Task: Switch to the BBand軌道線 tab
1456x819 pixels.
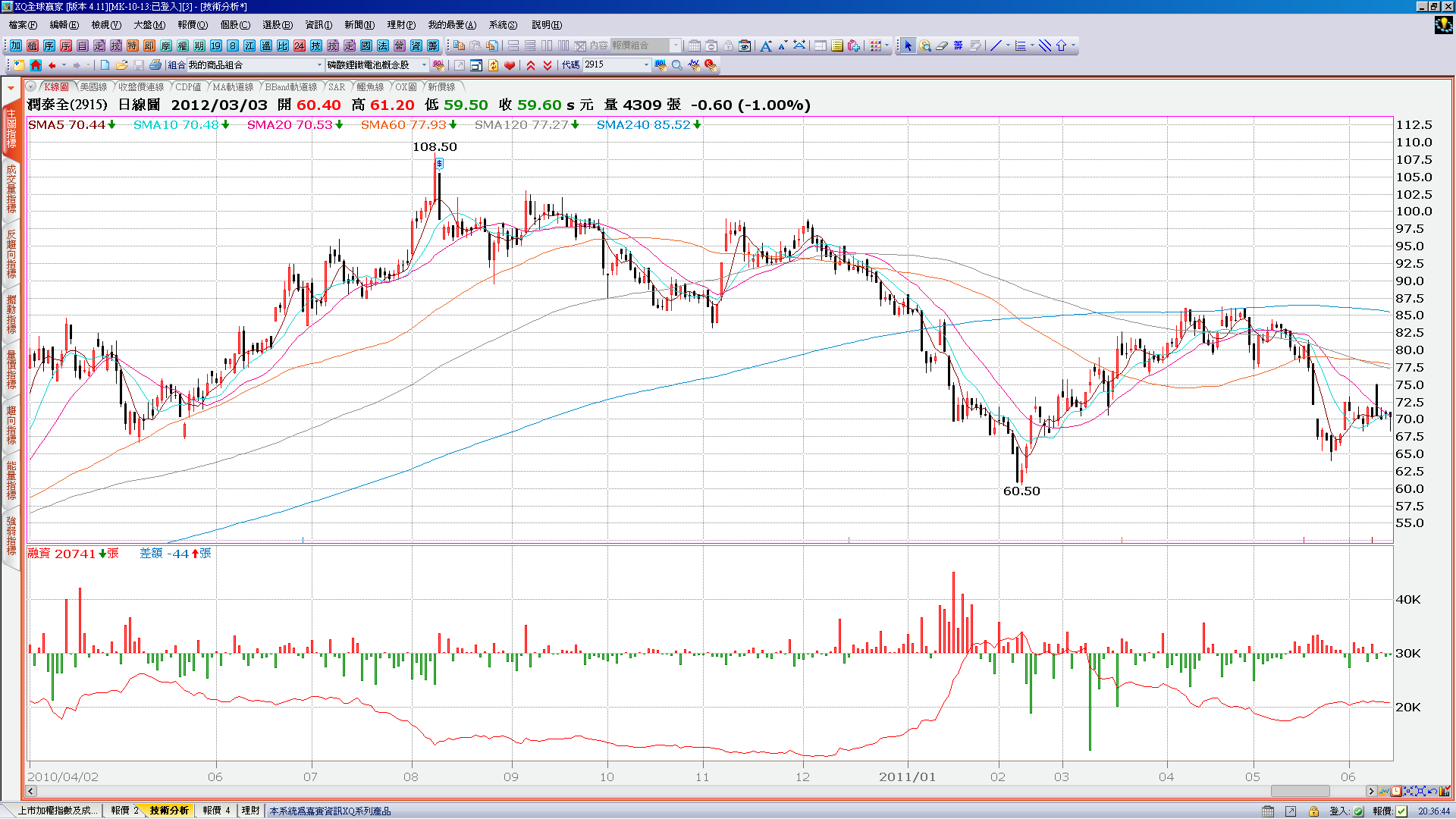Action: pyautogui.click(x=291, y=87)
